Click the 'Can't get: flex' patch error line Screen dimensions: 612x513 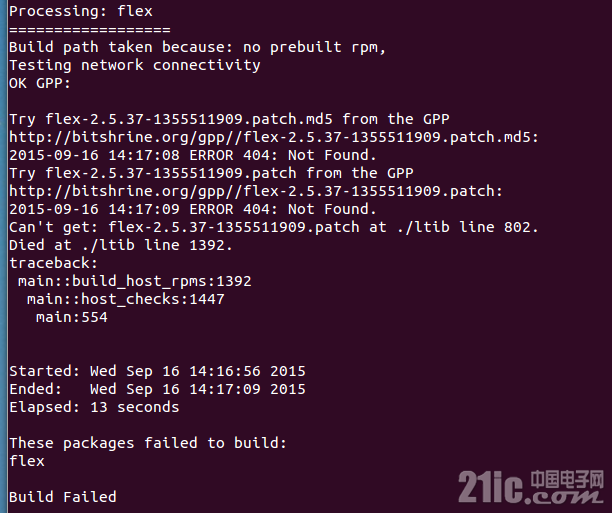tap(274, 227)
